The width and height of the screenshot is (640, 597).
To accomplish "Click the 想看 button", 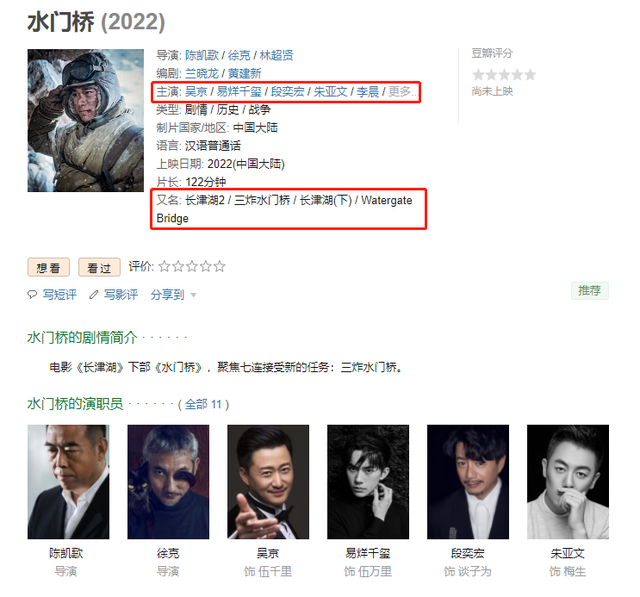I will click(x=49, y=268).
